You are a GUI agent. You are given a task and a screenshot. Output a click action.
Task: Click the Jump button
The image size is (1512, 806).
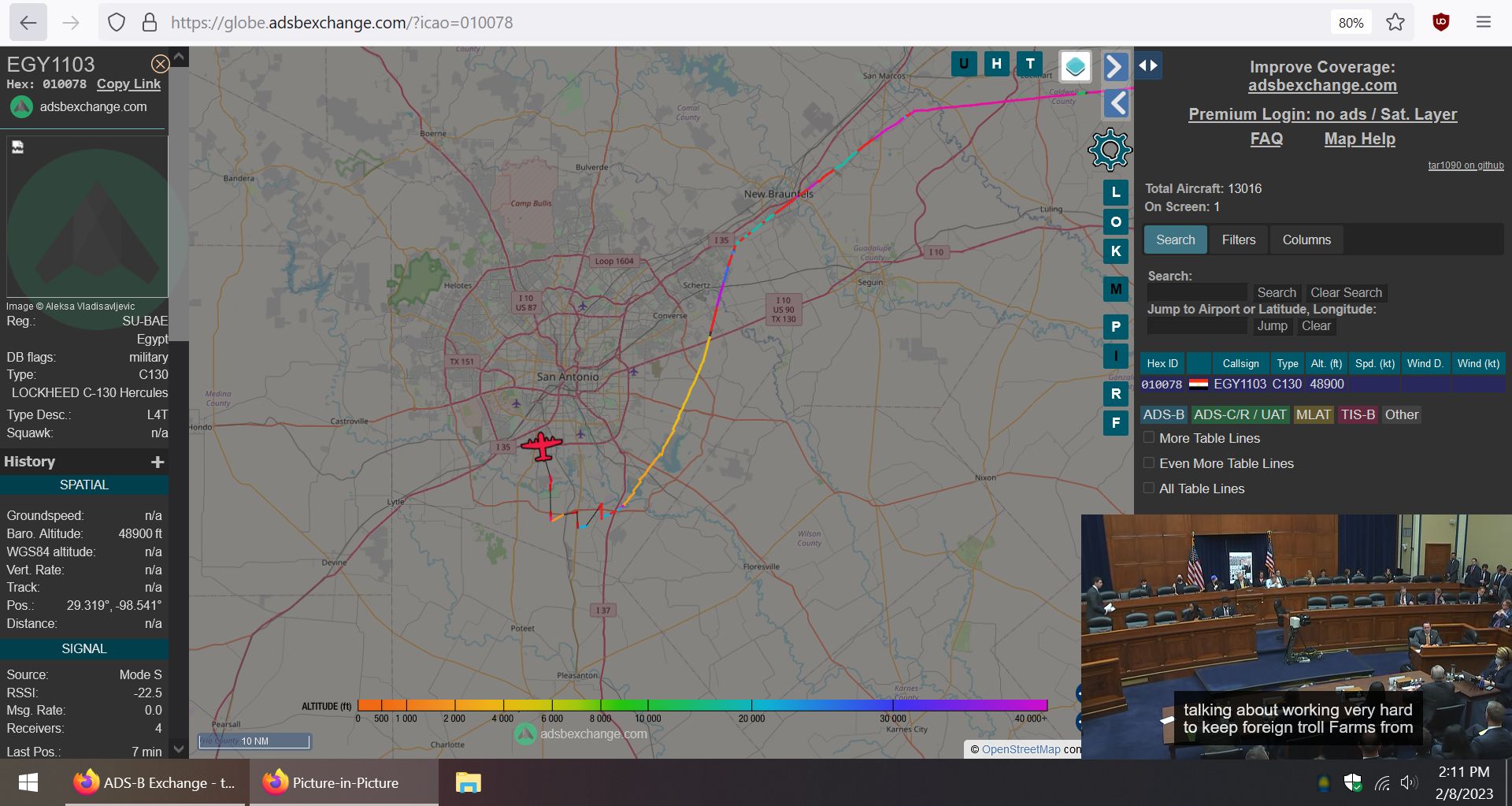pyautogui.click(x=1272, y=325)
